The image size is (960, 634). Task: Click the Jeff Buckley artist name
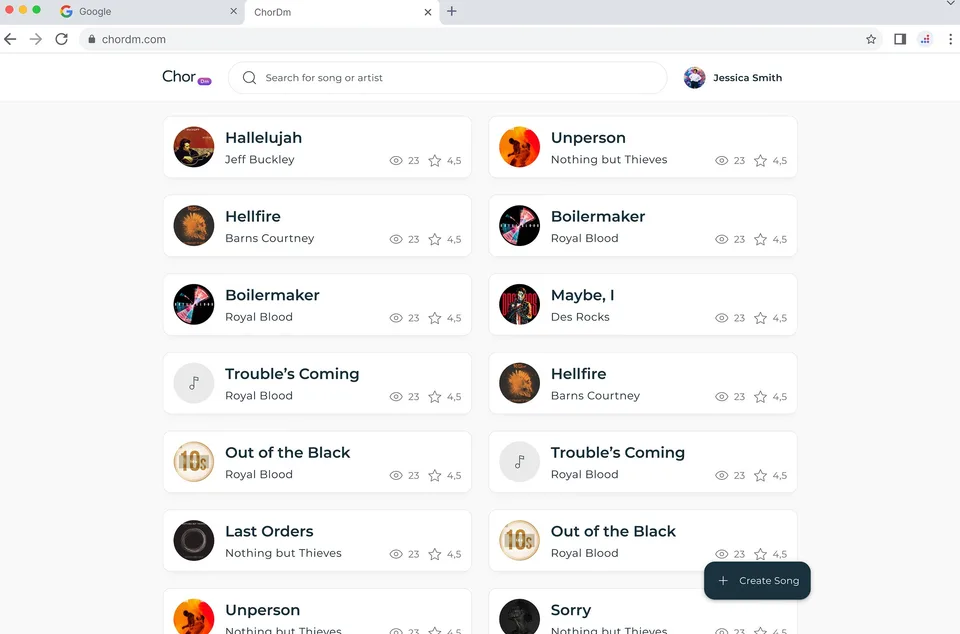pyautogui.click(x=260, y=159)
